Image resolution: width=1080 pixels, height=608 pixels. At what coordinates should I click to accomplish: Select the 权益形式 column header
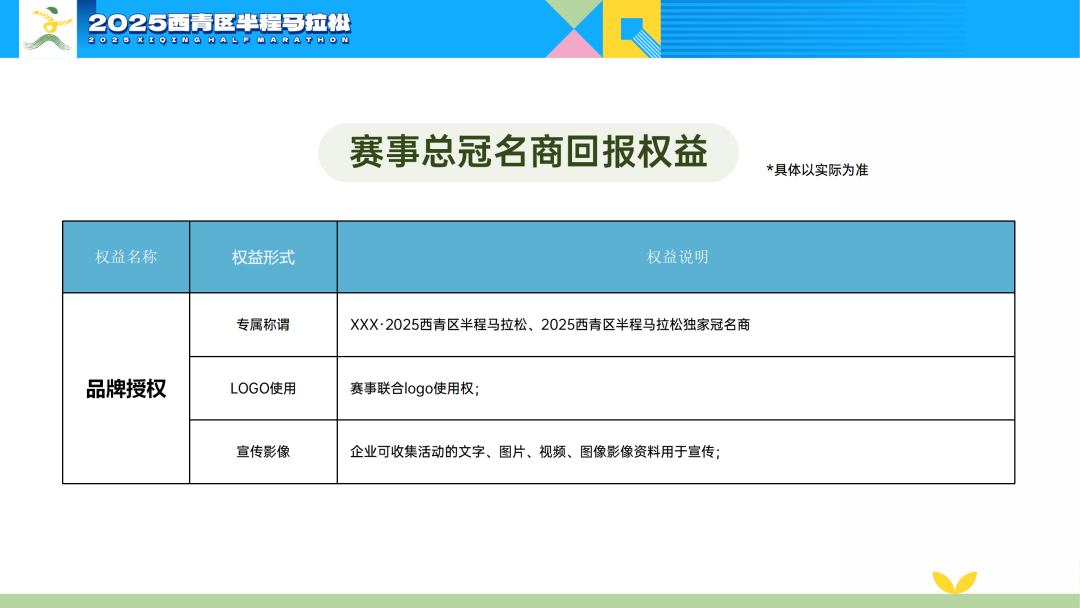(x=263, y=257)
